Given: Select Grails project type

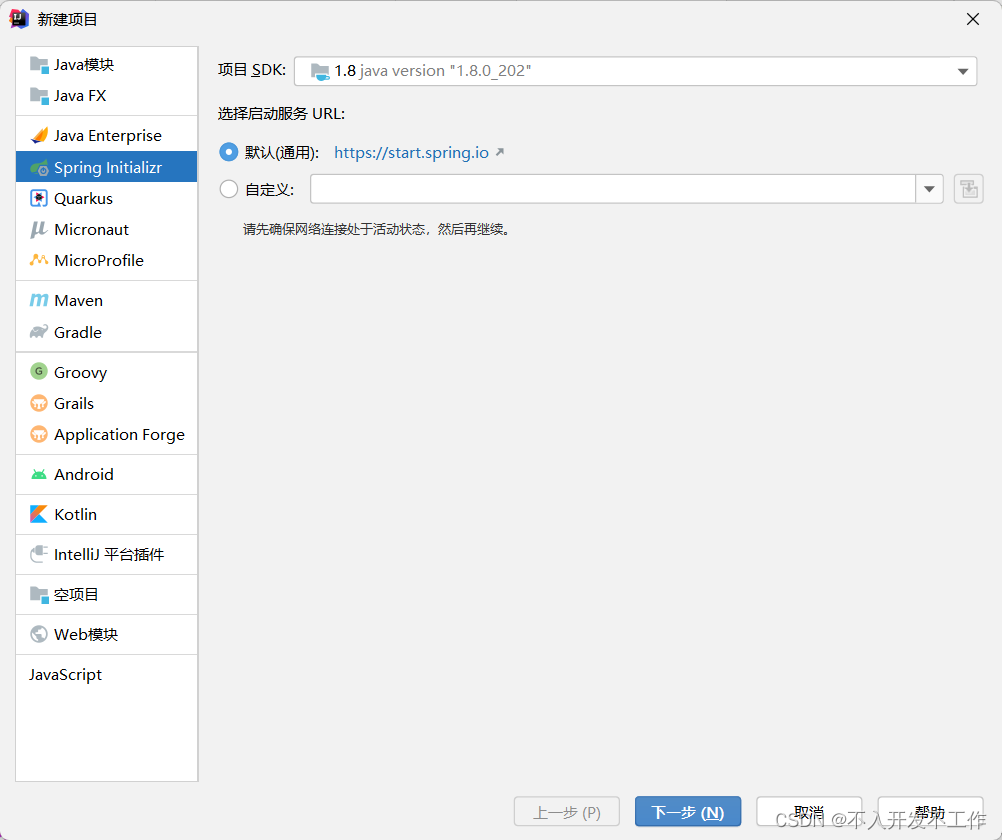Looking at the screenshot, I should [107, 403].
